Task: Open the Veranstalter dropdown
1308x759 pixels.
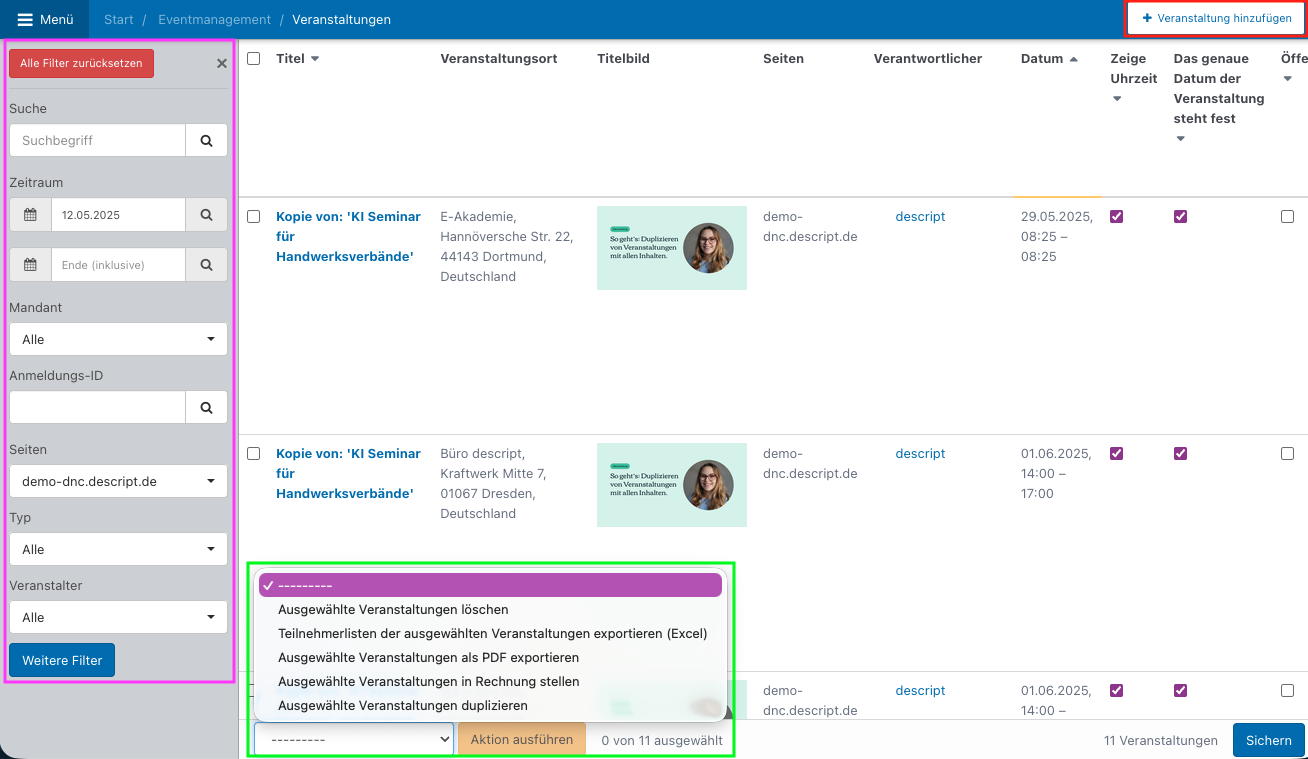Action: 118,617
